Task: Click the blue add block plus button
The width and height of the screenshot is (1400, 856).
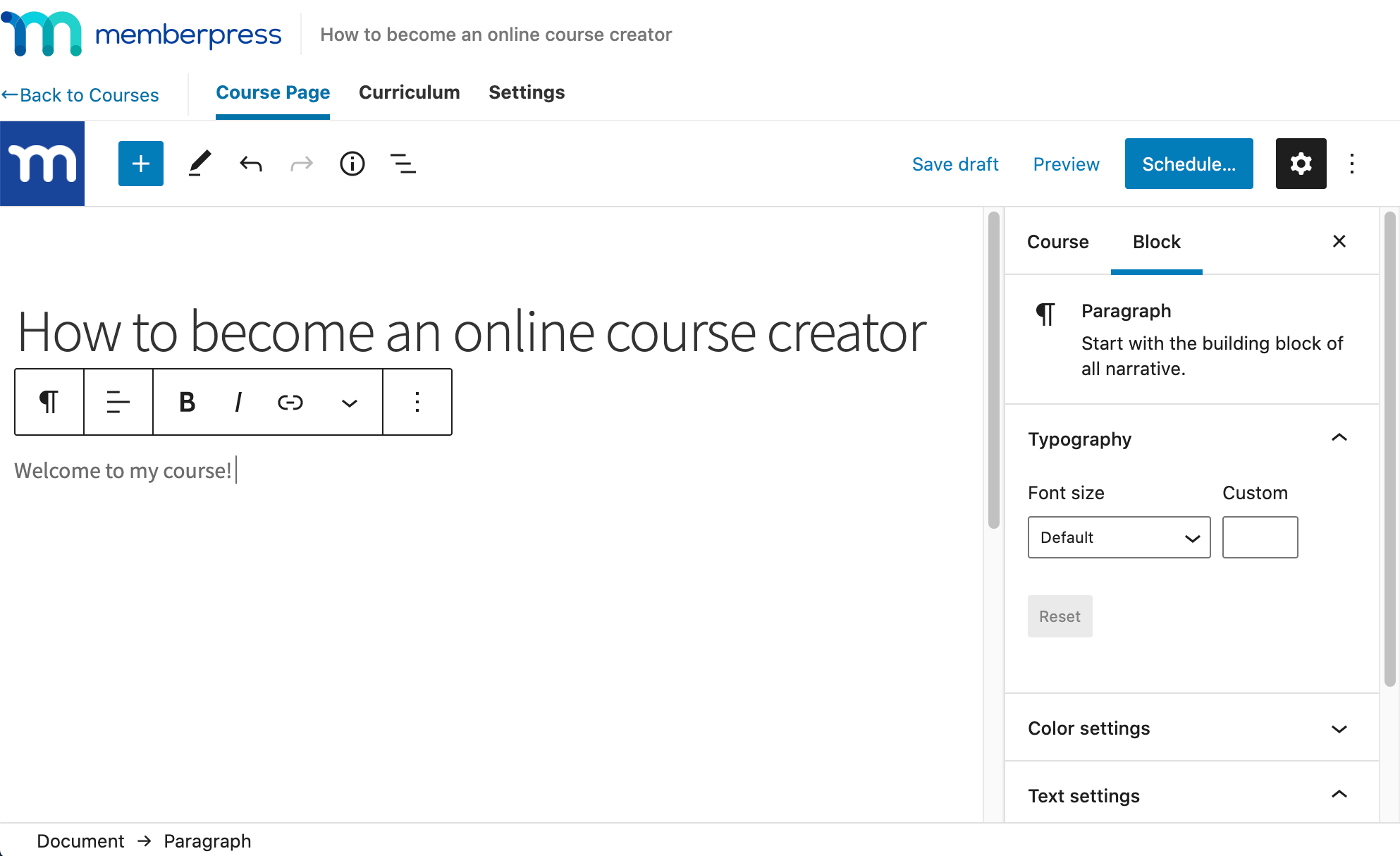Action: tap(141, 164)
